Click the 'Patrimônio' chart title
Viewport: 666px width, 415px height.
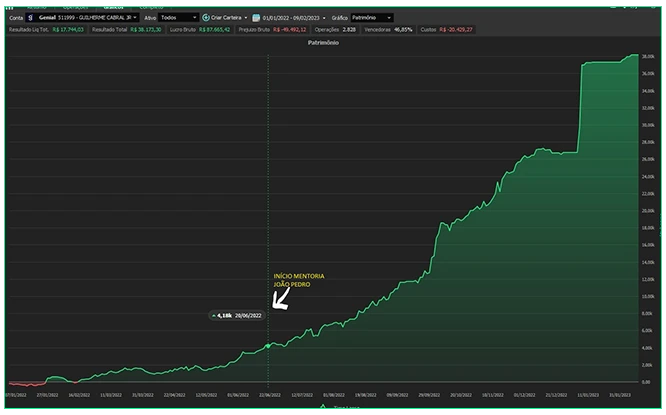pyautogui.click(x=323, y=43)
